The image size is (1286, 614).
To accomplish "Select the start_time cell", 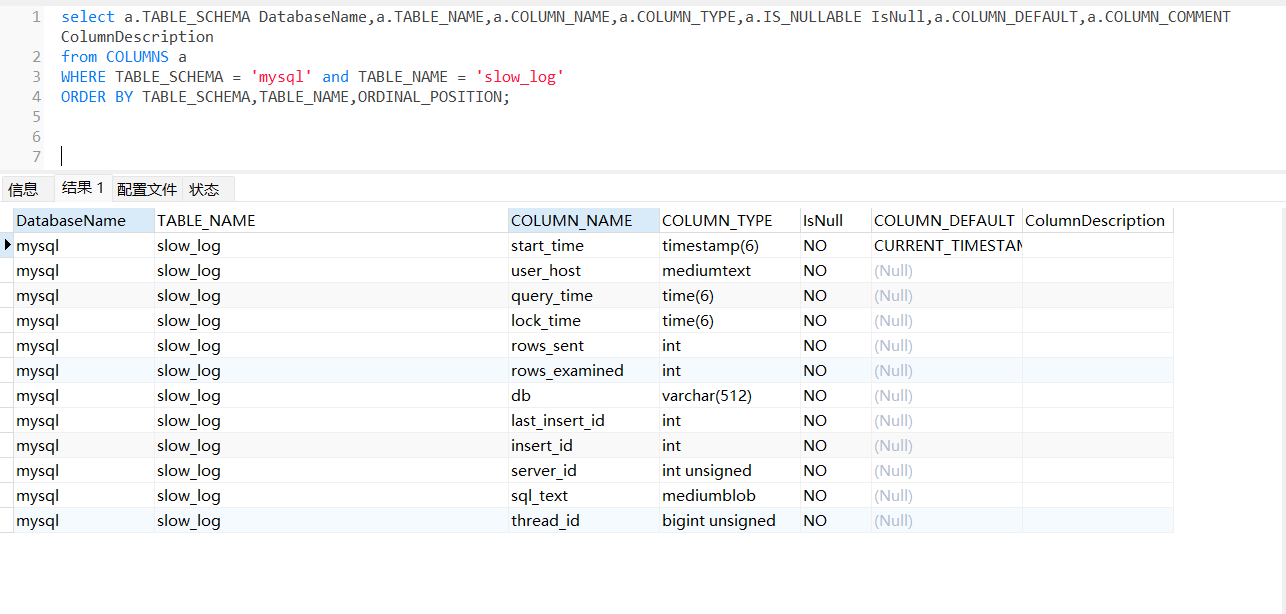I will pyautogui.click(x=584, y=246).
